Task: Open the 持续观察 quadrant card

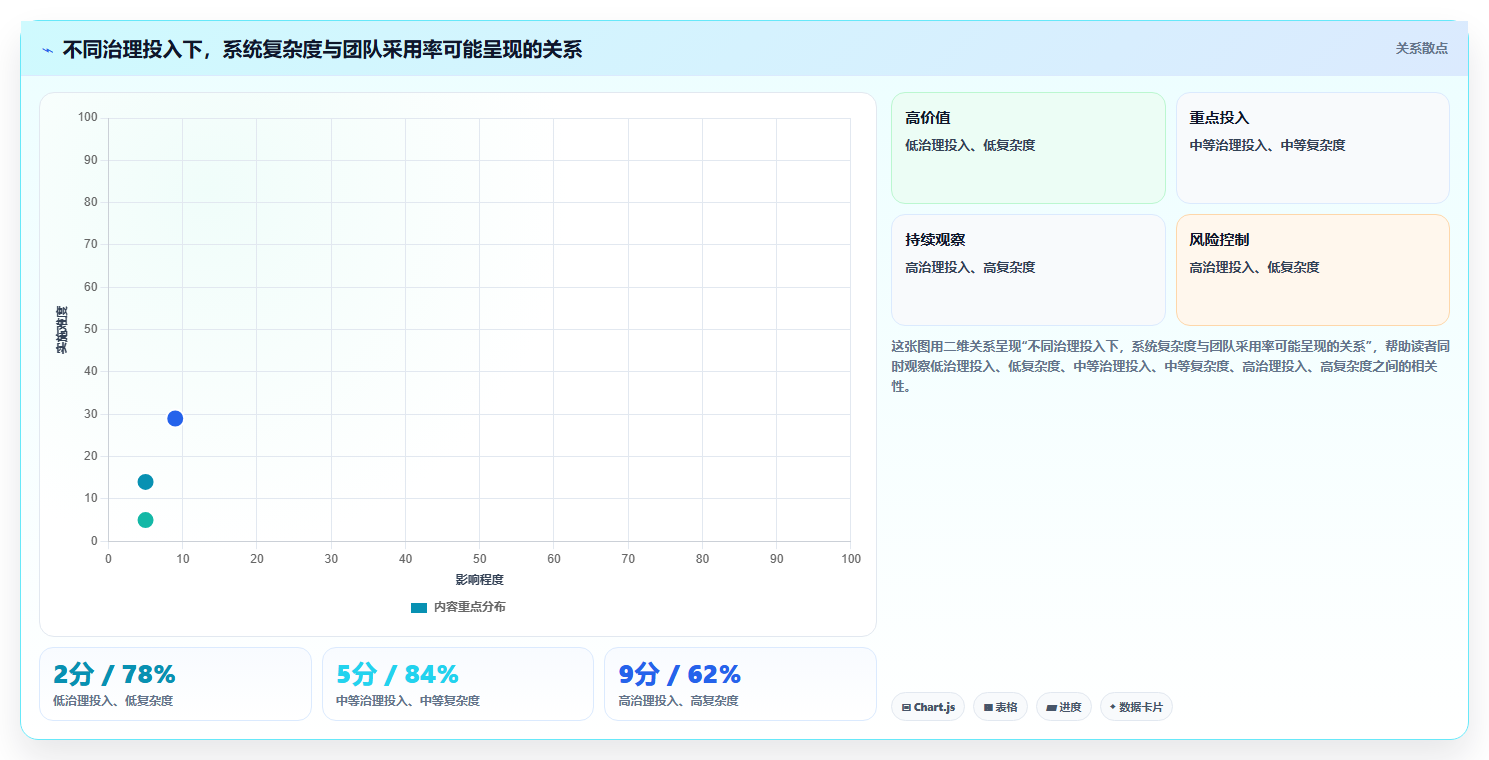Action: tap(1028, 270)
